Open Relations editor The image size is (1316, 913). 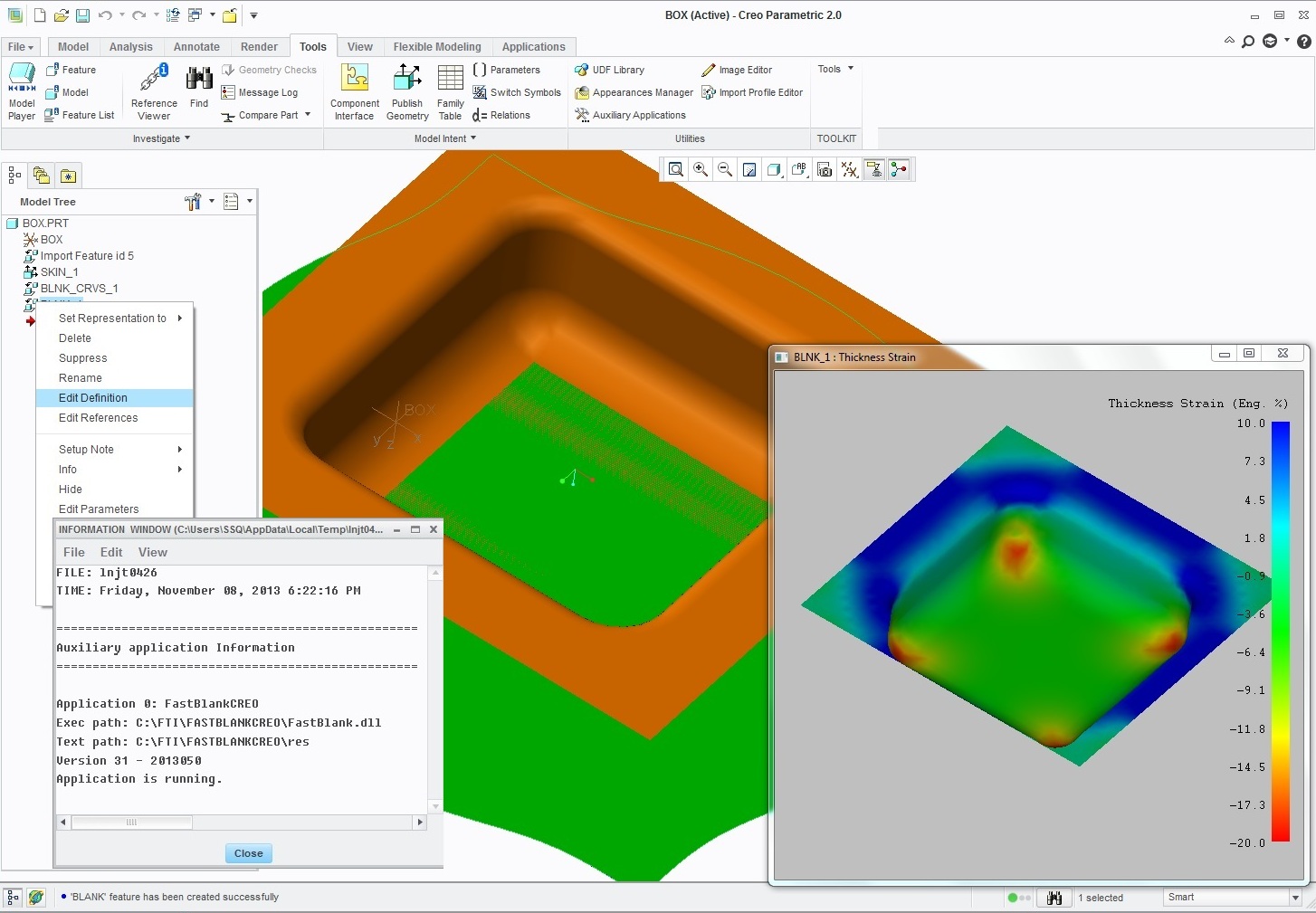[501, 115]
